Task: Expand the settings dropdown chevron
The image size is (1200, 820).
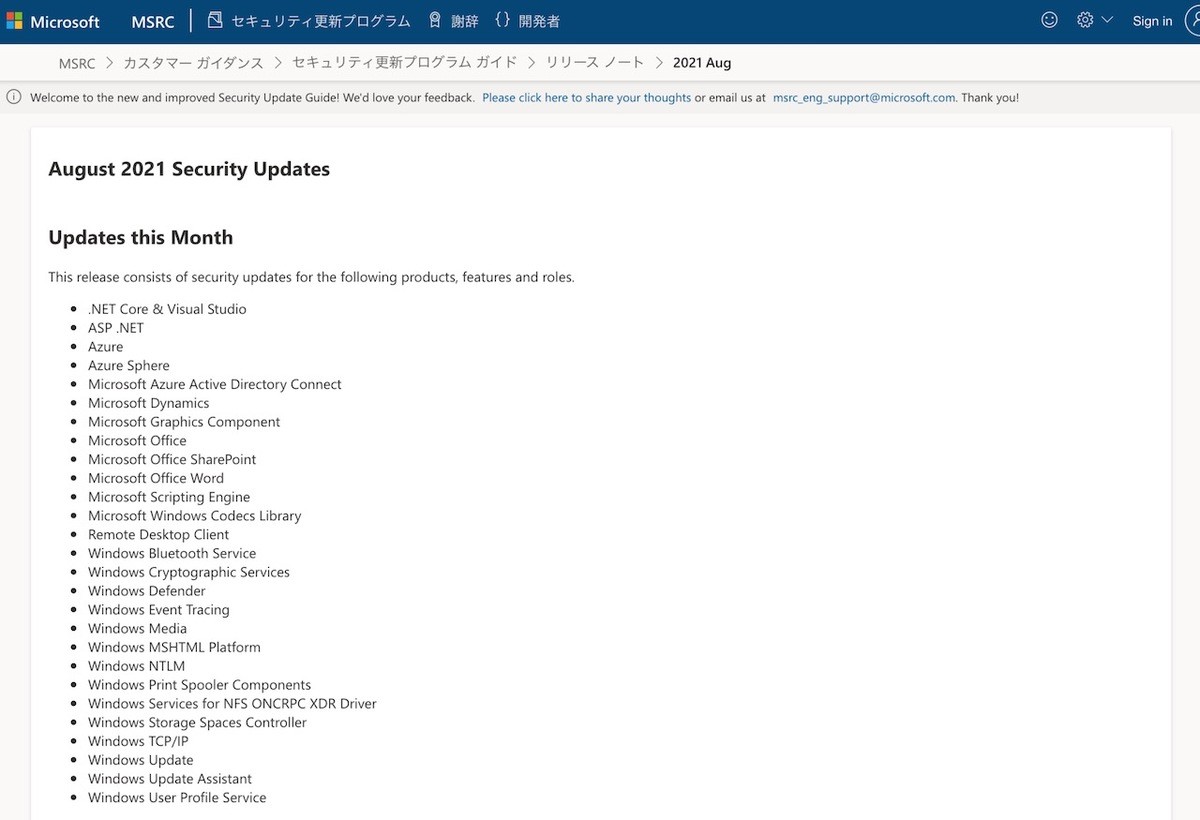Action: pyautogui.click(x=1107, y=20)
